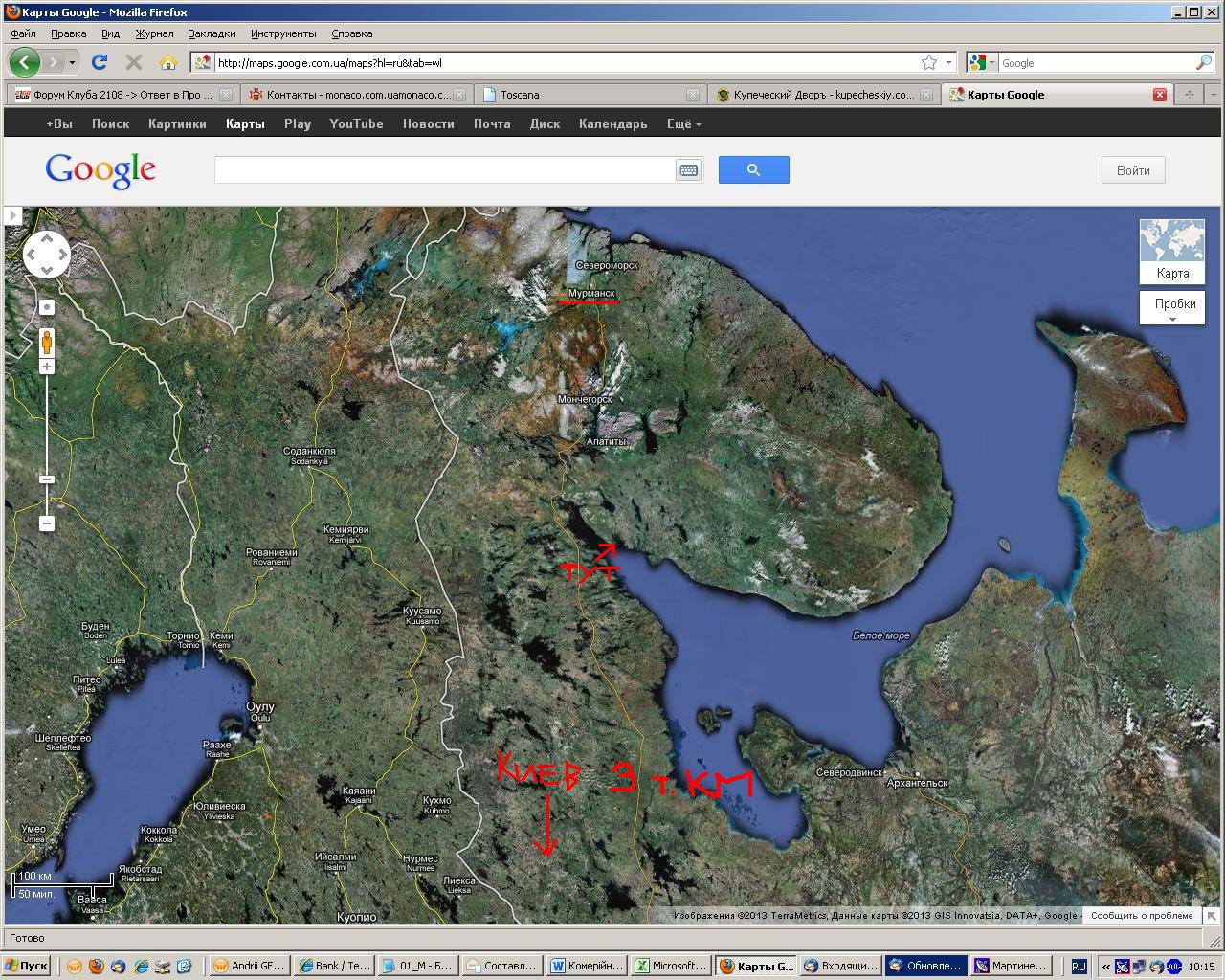
Task: Open the home page via house icon
Action: tap(168, 62)
